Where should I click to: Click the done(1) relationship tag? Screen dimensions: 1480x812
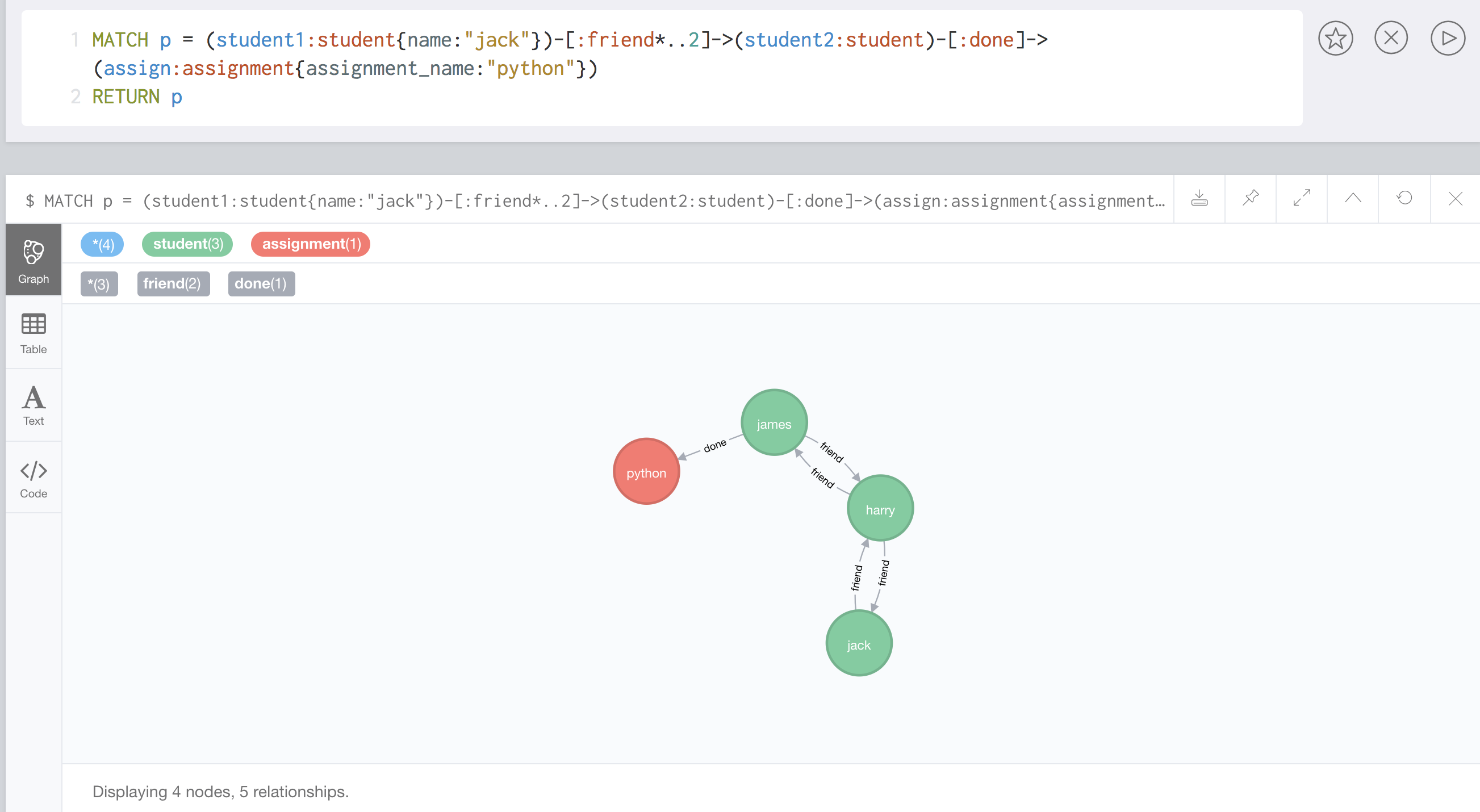tap(261, 284)
